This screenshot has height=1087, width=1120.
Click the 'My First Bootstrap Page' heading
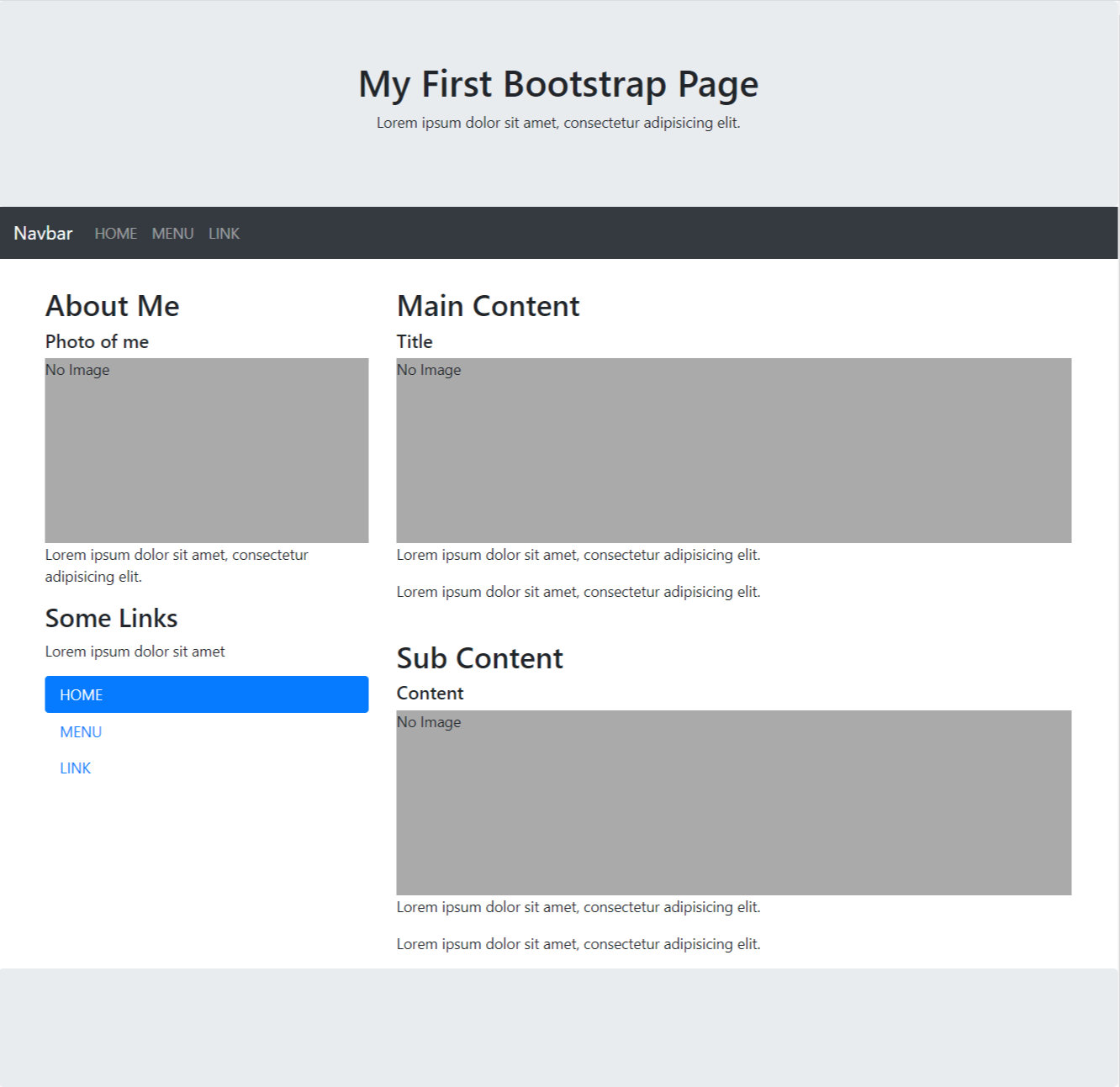point(558,84)
